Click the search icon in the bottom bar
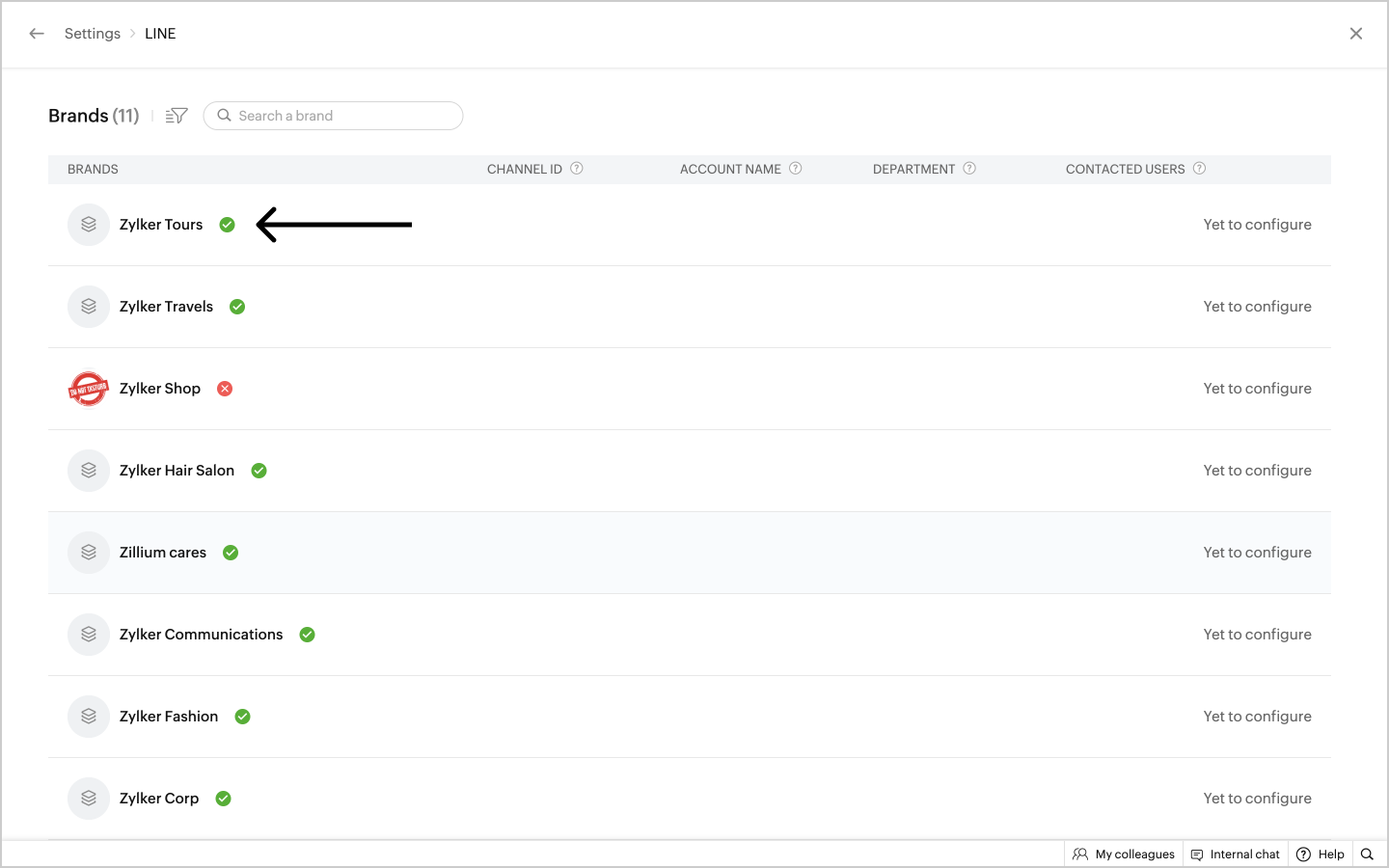Image resolution: width=1389 pixels, height=868 pixels. [1367, 854]
